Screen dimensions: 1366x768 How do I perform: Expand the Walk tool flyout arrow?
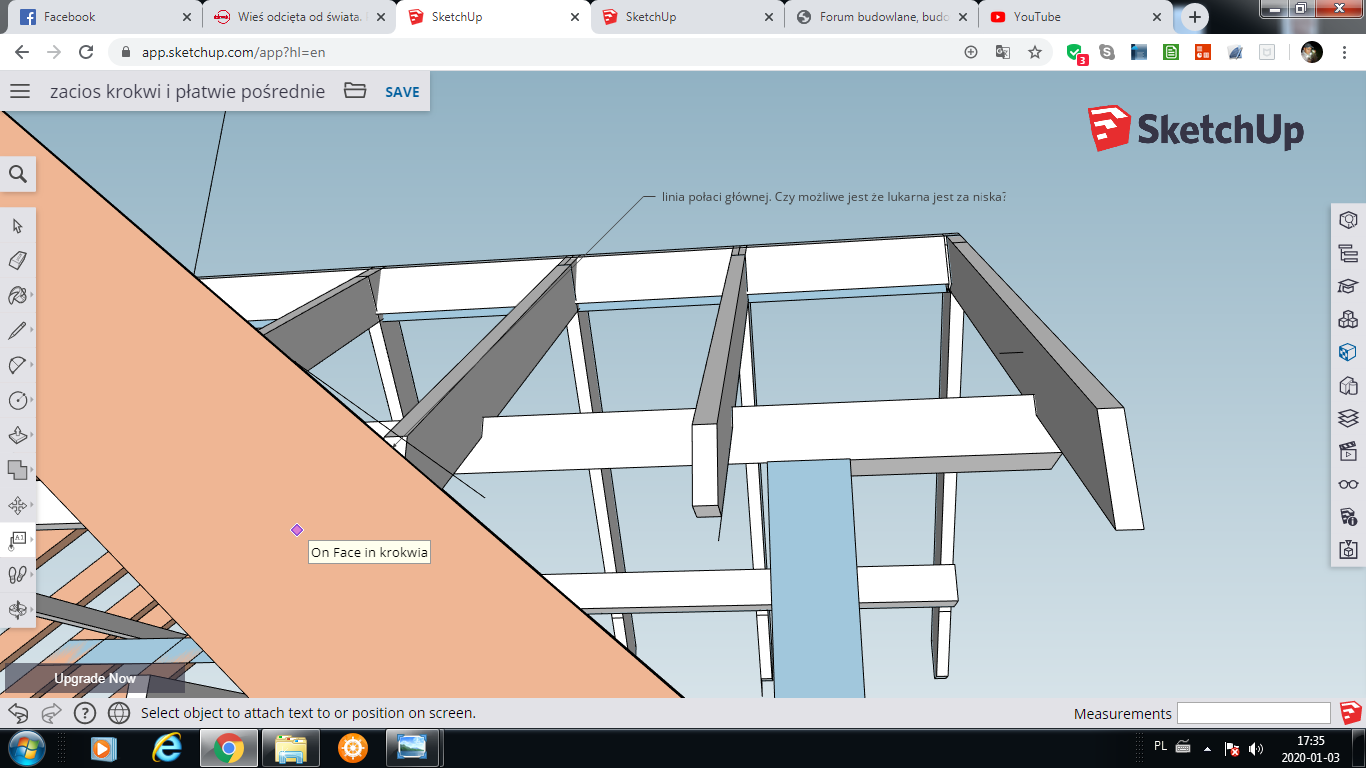click(32, 575)
